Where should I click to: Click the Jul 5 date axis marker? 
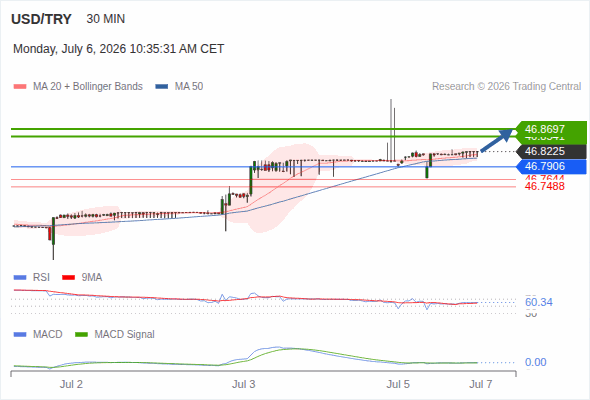[x=398, y=384]
